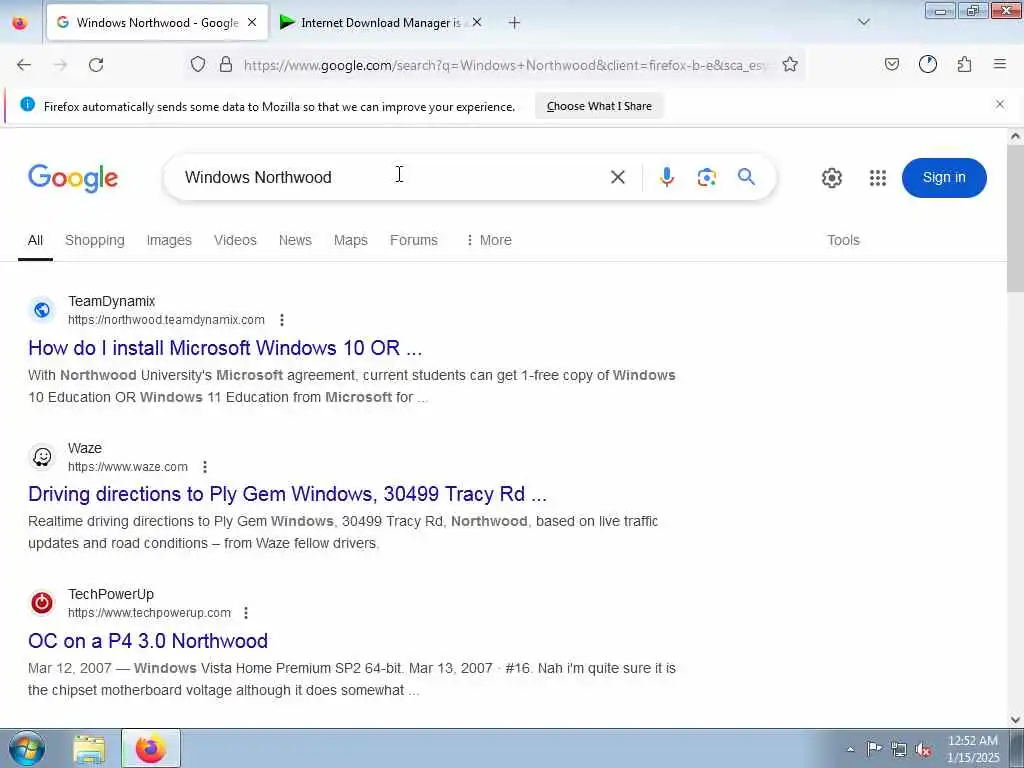Switch to Images results
1024x768 pixels.
(x=169, y=240)
